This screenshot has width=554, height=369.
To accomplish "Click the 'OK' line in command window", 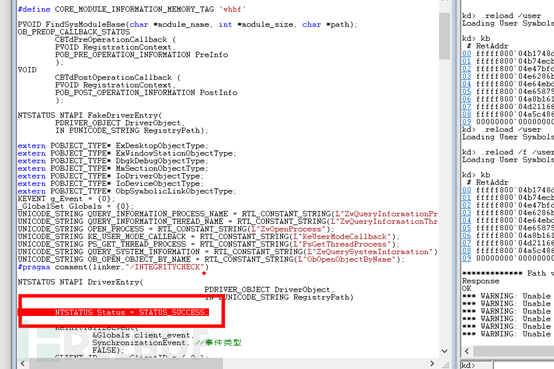I will click(x=466, y=288).
